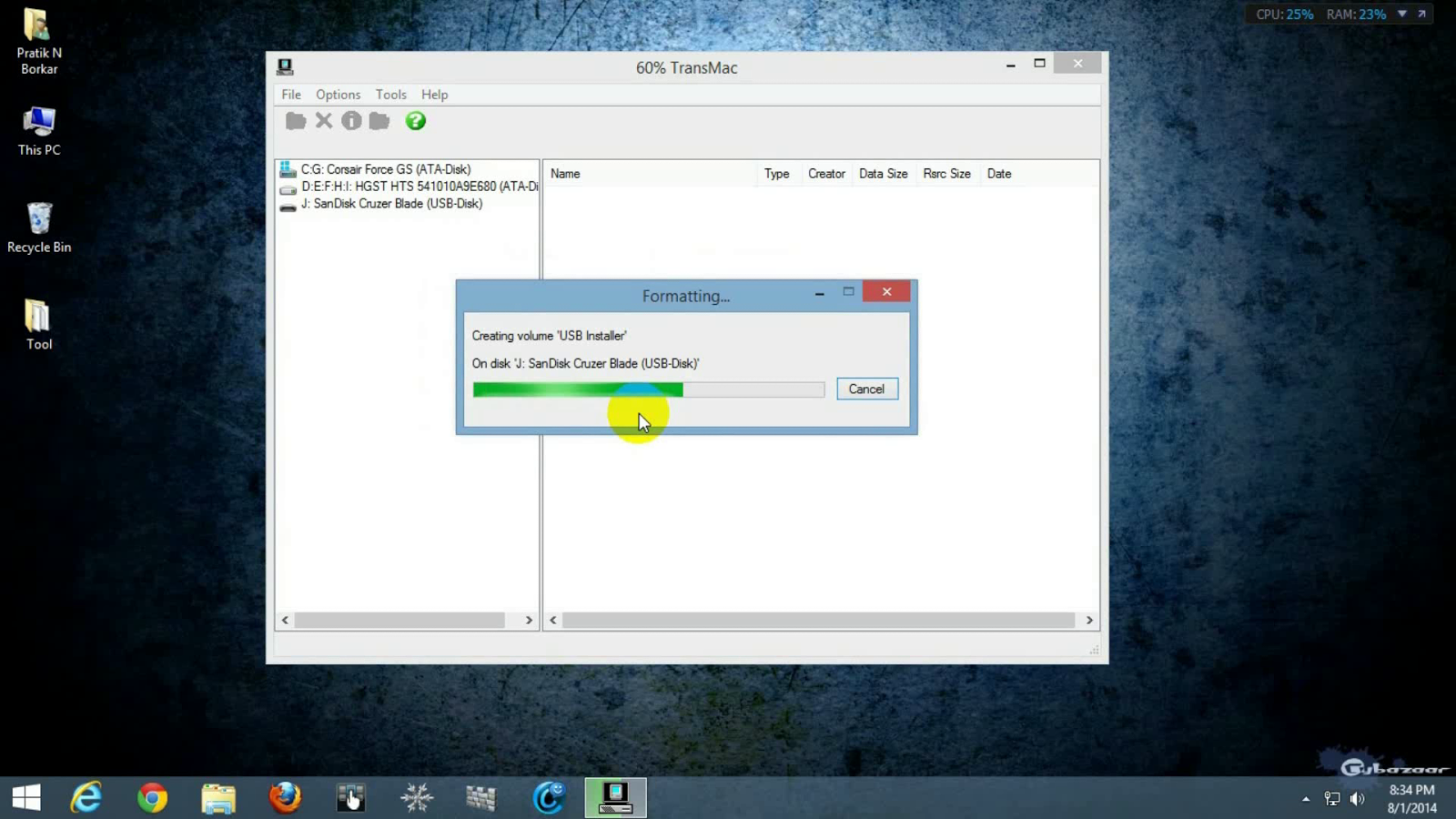1456x819 pixels.
Task: Select the D:E:F:H:I: HGST HTS disk
Action: tap(420, 187)
